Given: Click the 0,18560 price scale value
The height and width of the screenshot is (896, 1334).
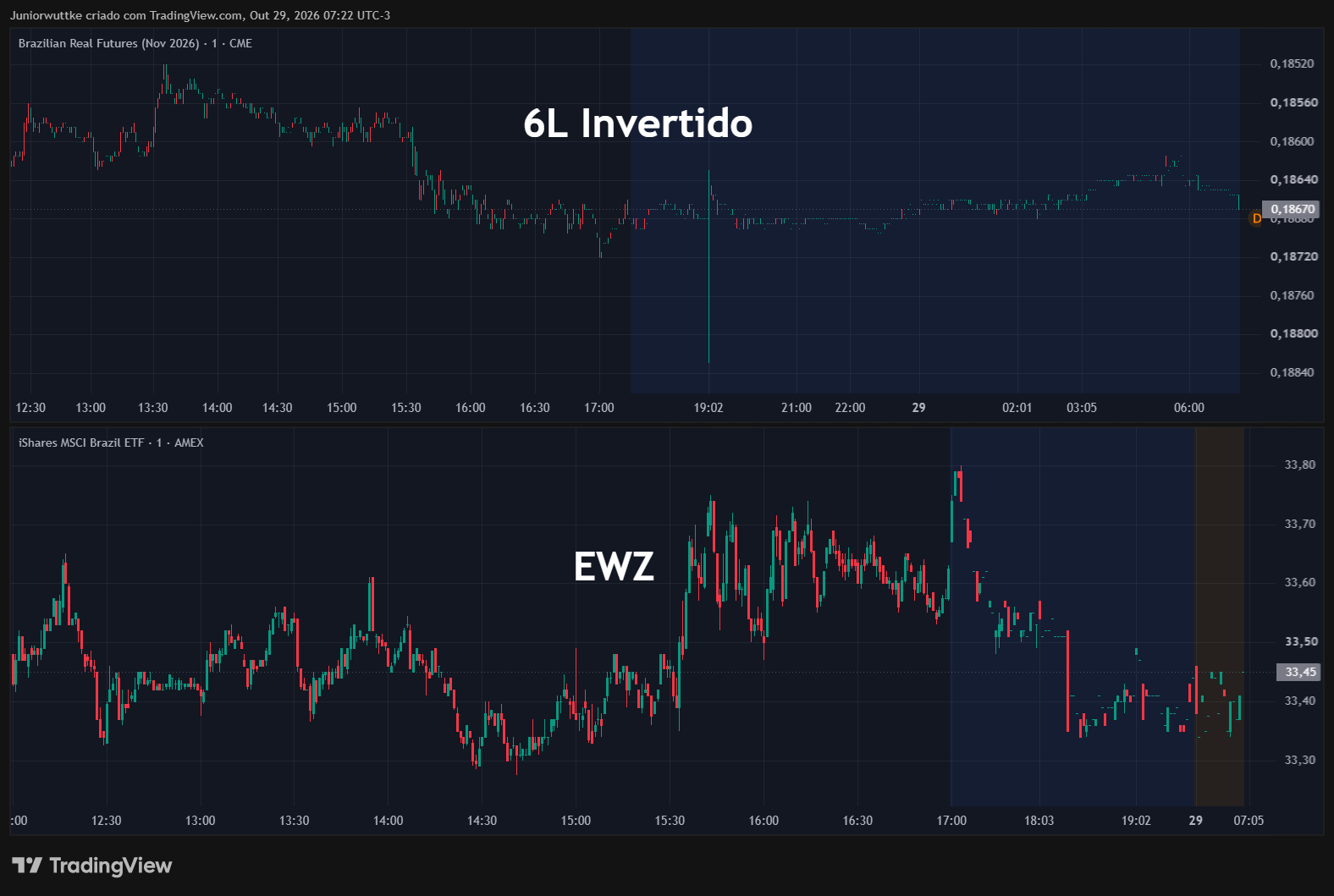Looking at the screenshot, I should coord(1293,102).
